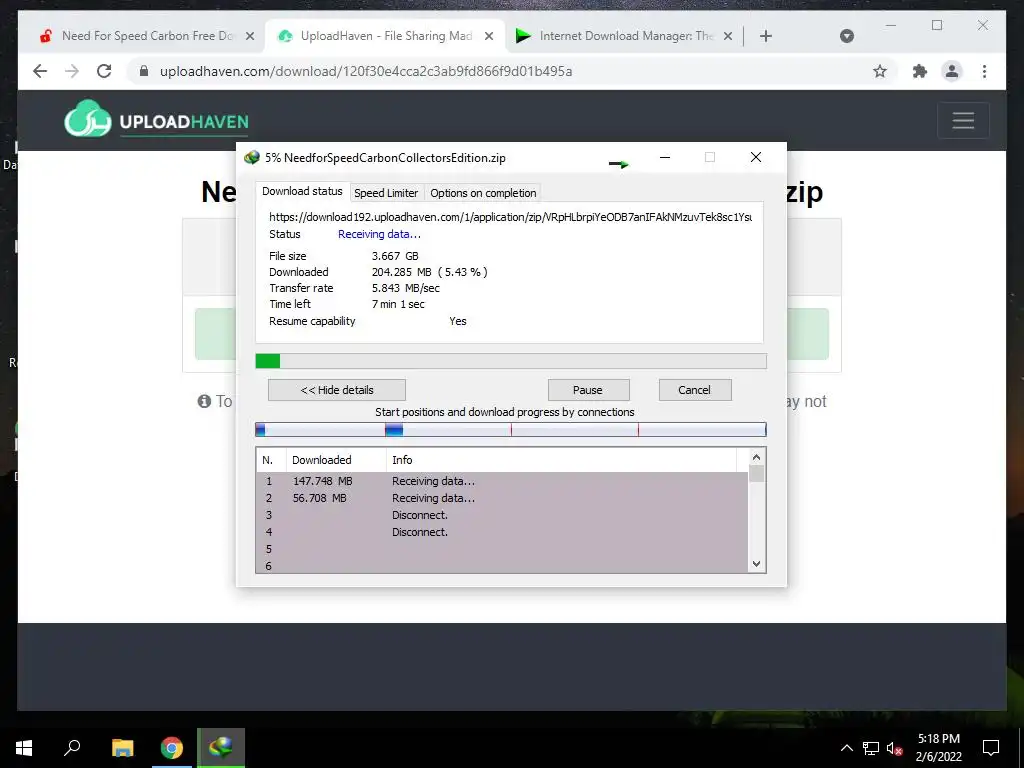The image size is (1024, 768).
Task: Select connection row 2 with 56.708 MB
Action: click(x=502, y=498)
